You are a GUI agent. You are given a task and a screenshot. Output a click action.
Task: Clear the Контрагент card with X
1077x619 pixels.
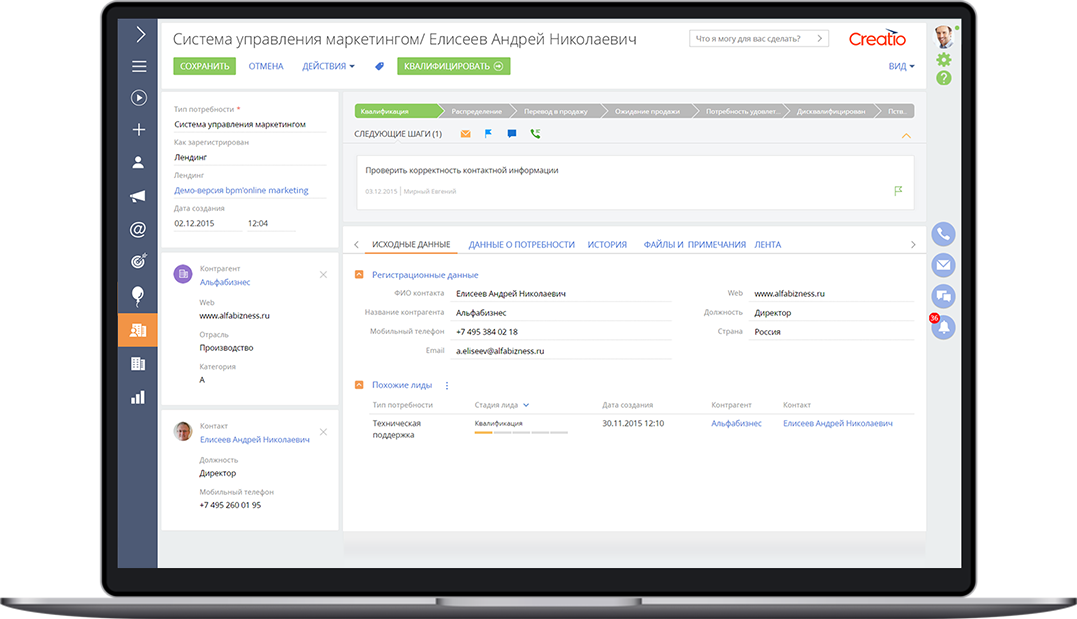click(324, 275)
